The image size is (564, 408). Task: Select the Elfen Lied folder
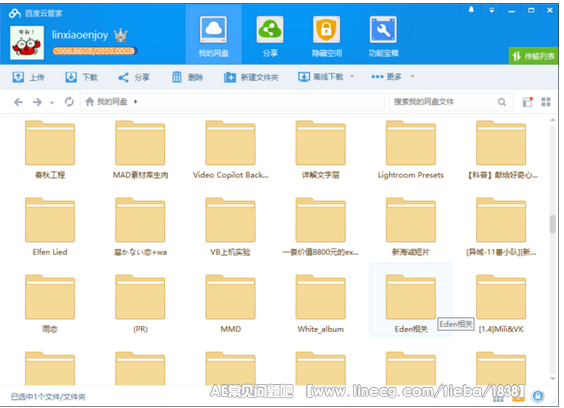[x=50, y=226]
